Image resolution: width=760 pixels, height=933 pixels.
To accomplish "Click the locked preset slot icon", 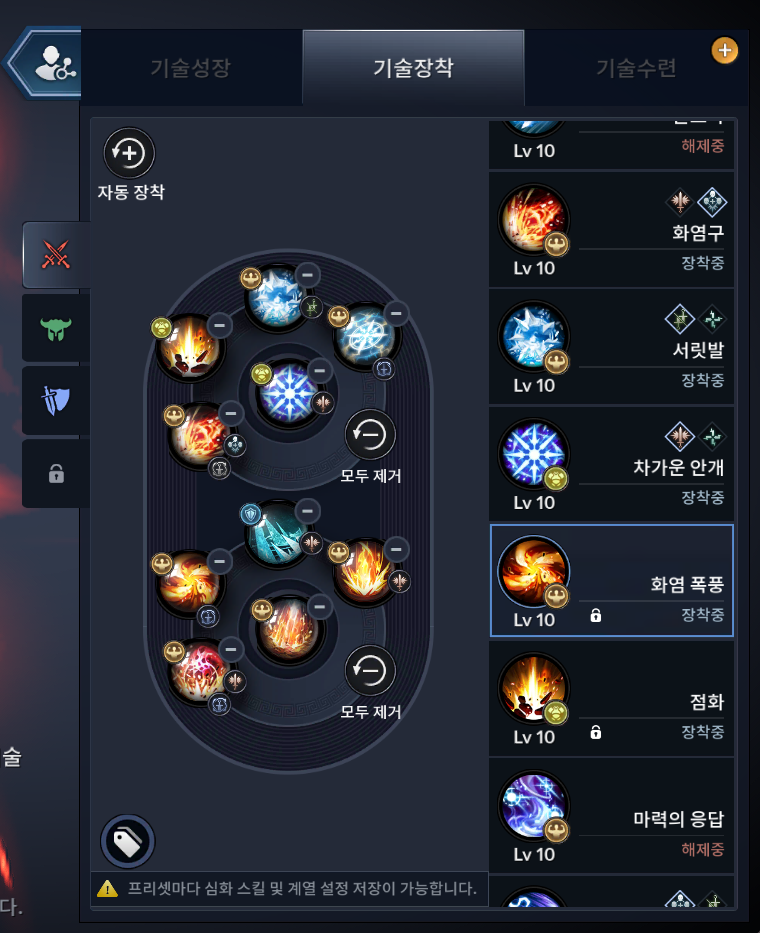I will click(56, 474).
